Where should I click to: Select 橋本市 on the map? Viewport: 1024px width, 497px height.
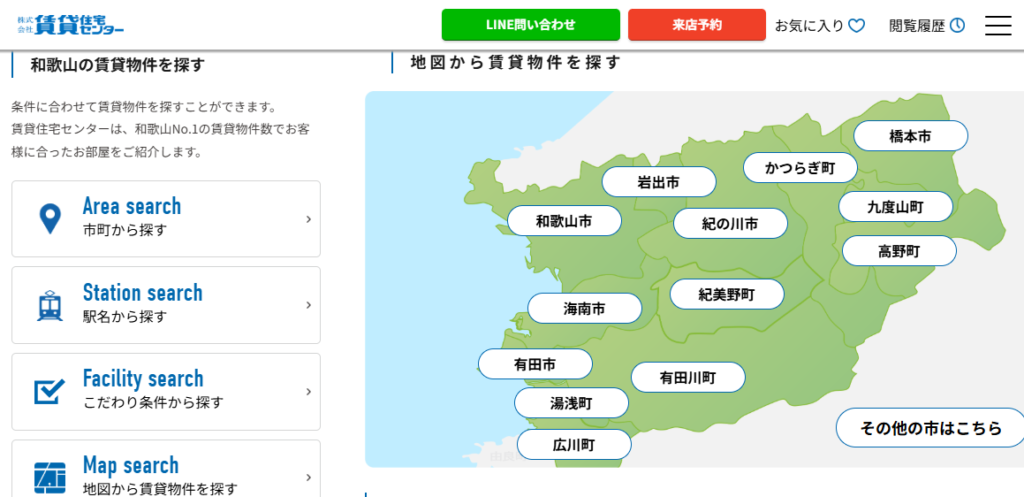[910, 136]
